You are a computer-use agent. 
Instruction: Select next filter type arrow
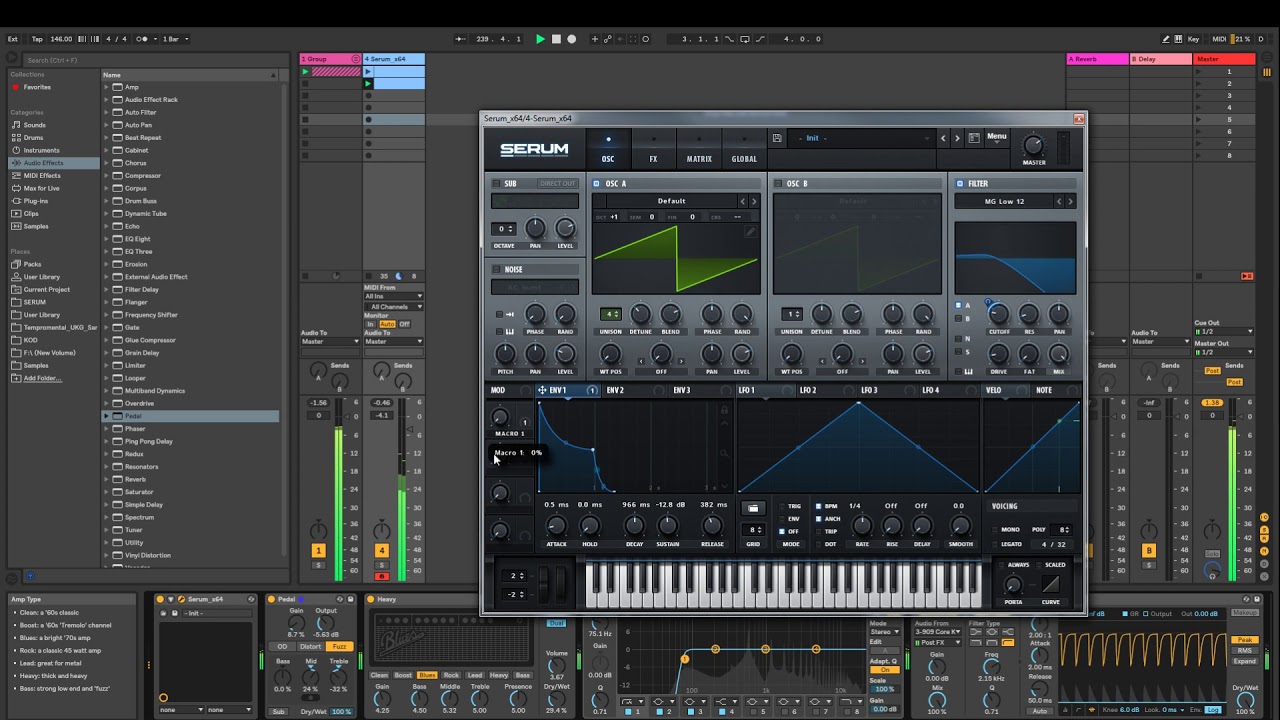pyautogui.click(x=1070, y=201)
